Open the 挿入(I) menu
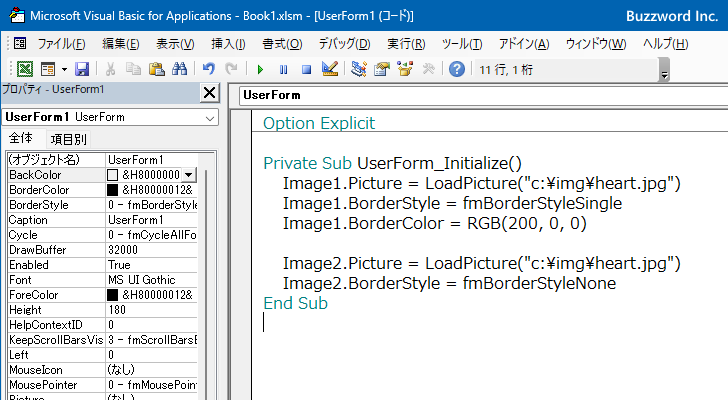The height and width of the screenshot is (400, 728). [228, 44]
